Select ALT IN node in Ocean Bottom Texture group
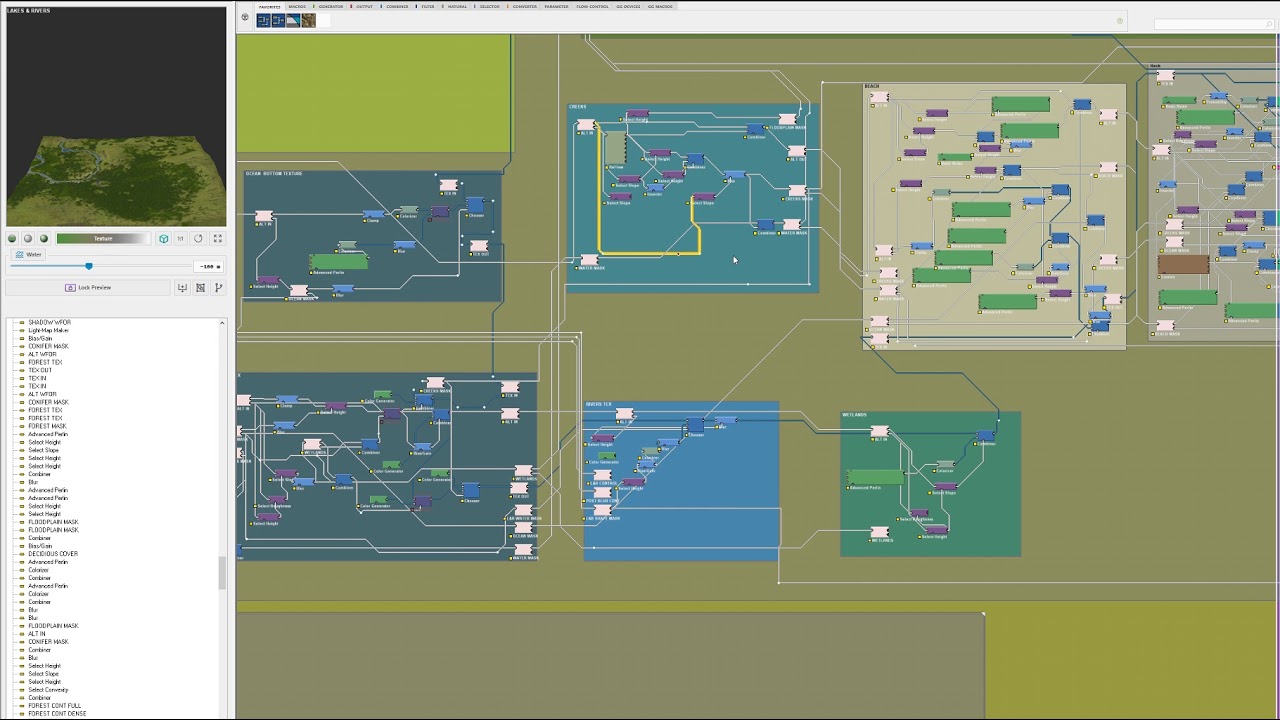The image size is (1280, 720). click(264, 216)
